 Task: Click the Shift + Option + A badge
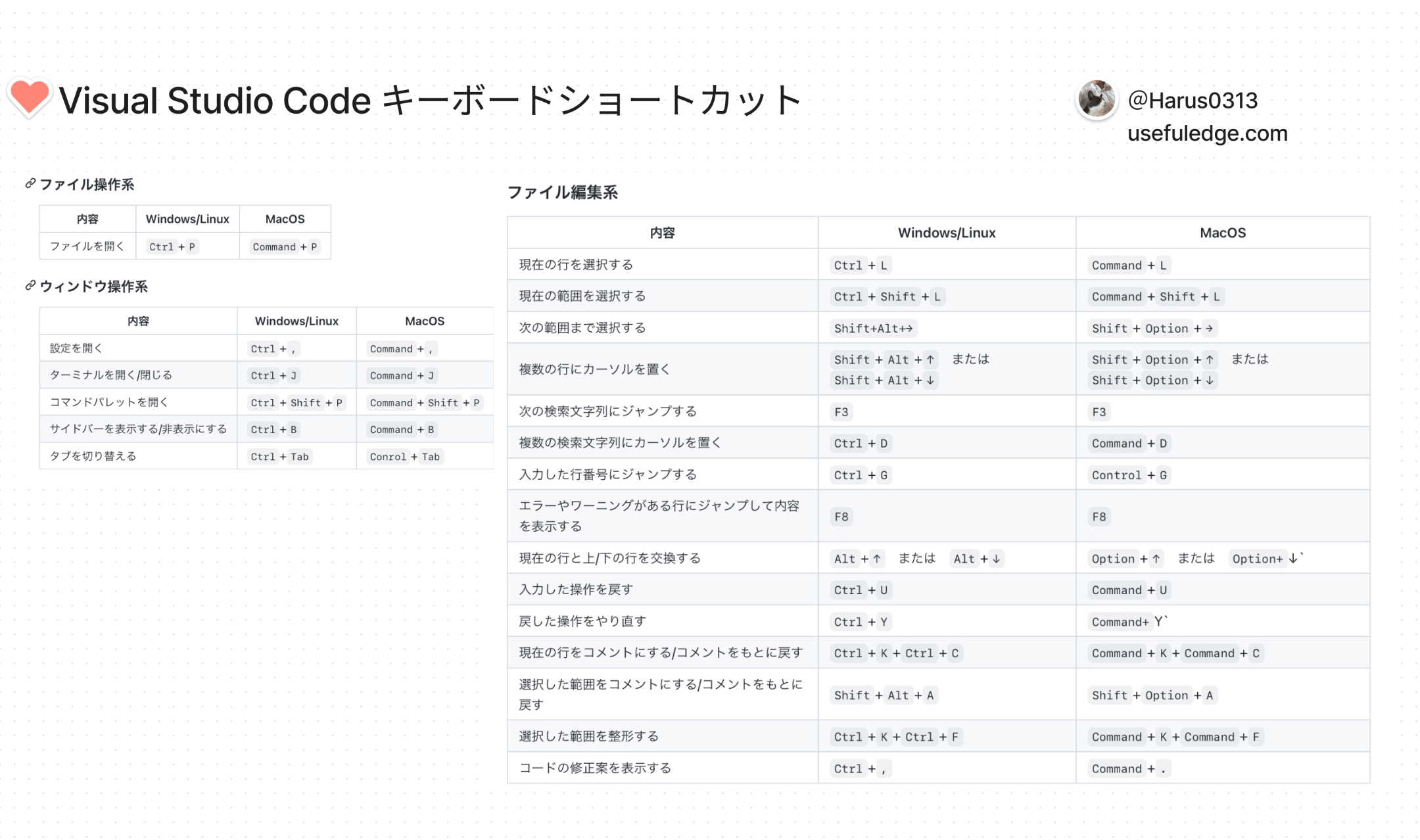coord(1152,695)
